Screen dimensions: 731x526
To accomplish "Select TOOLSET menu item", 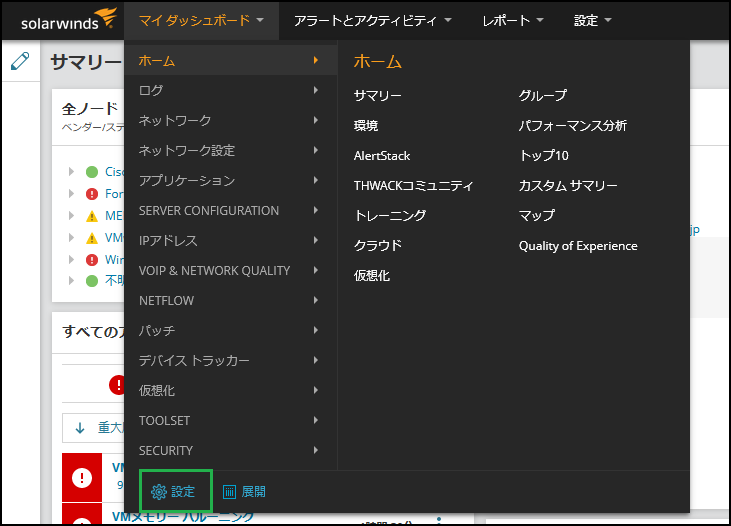I will [231, 421].
